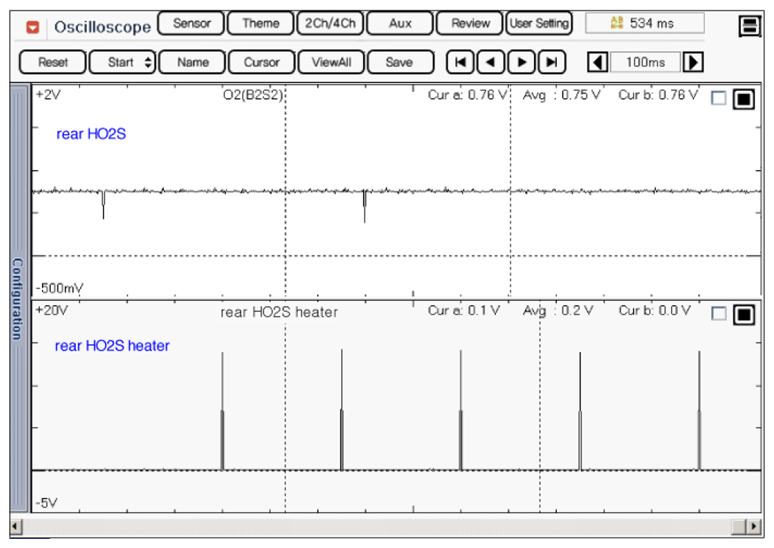
Task: Click the horizontal scrollbar right arrow
Action: click(752, 526)
